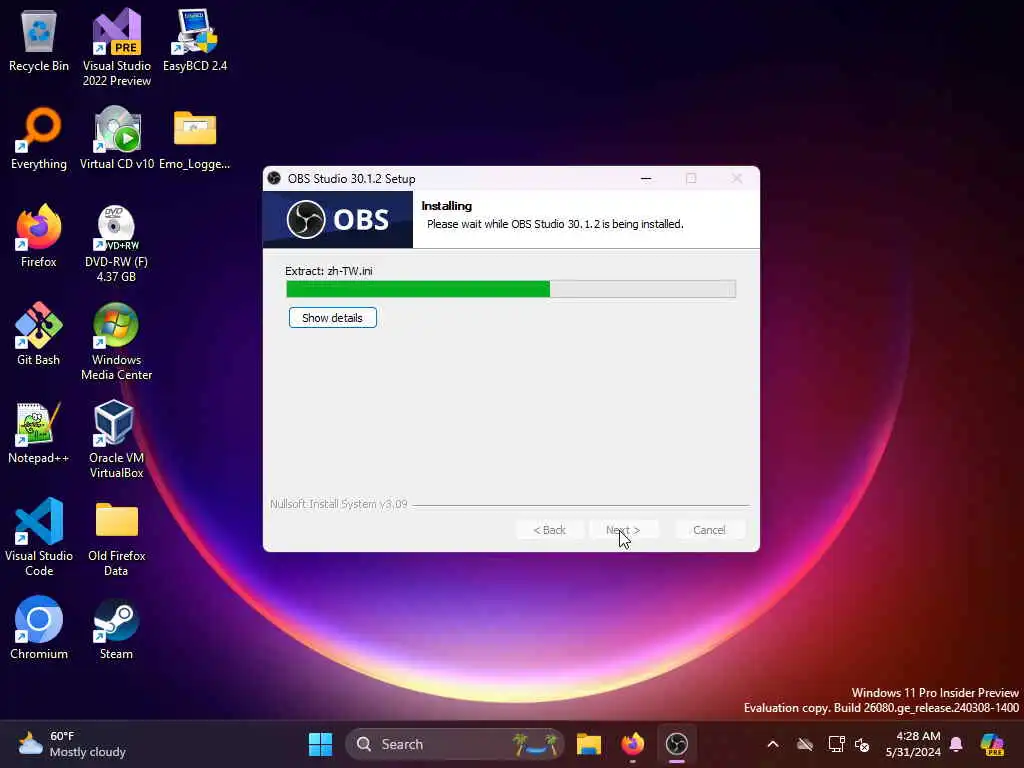Click Show details in OBS setup

332,317
